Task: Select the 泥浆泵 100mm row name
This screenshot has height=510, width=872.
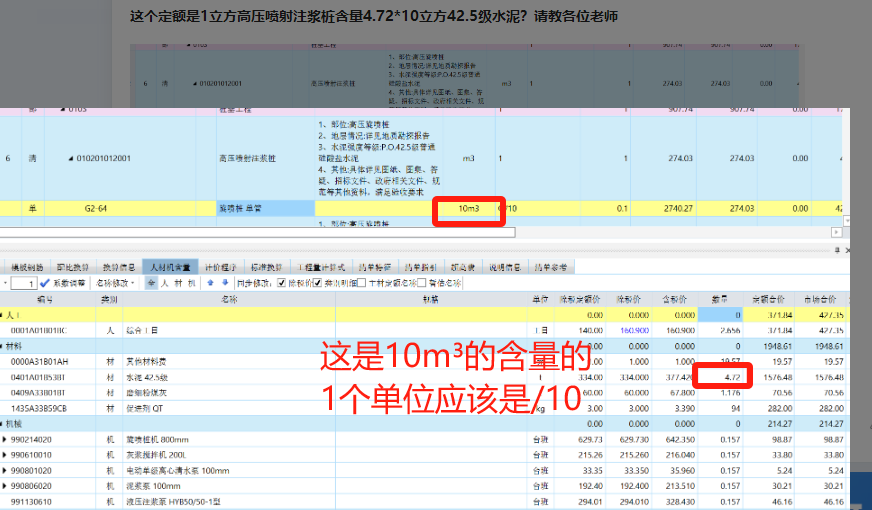Action: (153, 486)
